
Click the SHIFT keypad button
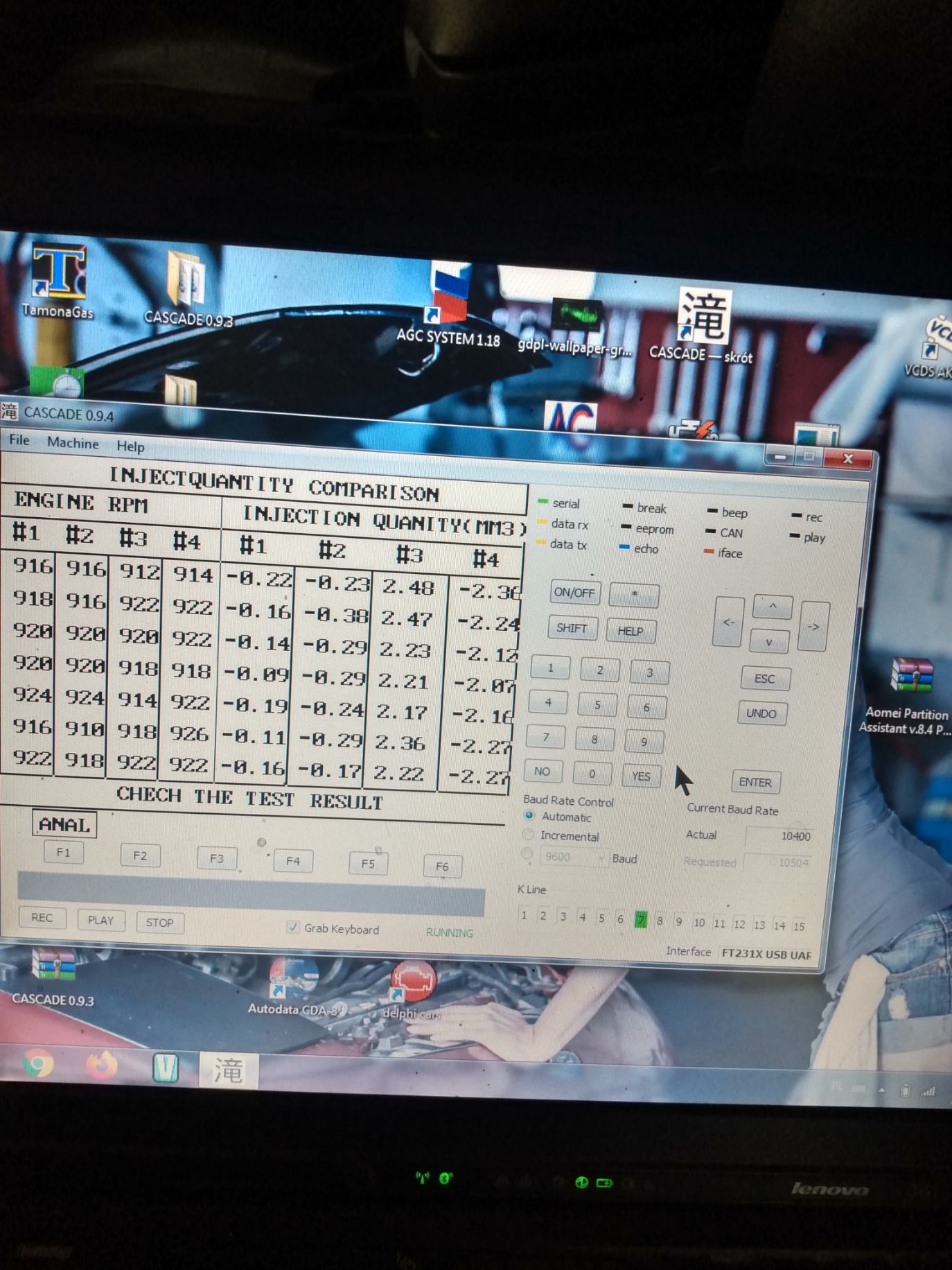[572, 627]
